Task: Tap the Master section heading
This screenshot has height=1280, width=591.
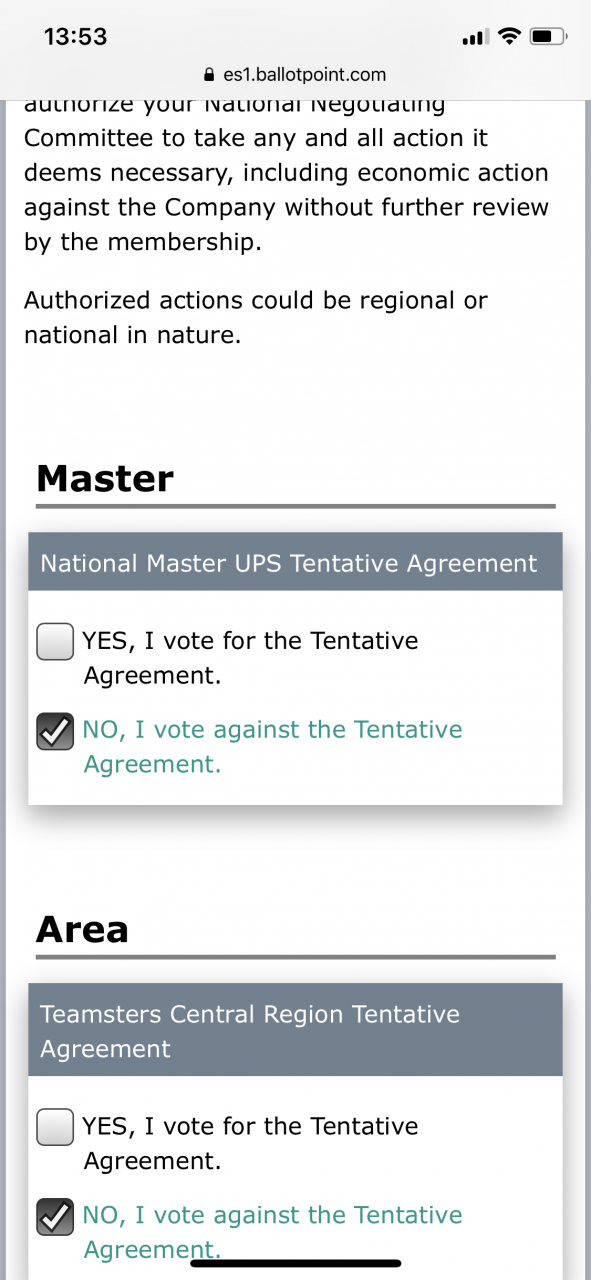Action: (105, 479)
